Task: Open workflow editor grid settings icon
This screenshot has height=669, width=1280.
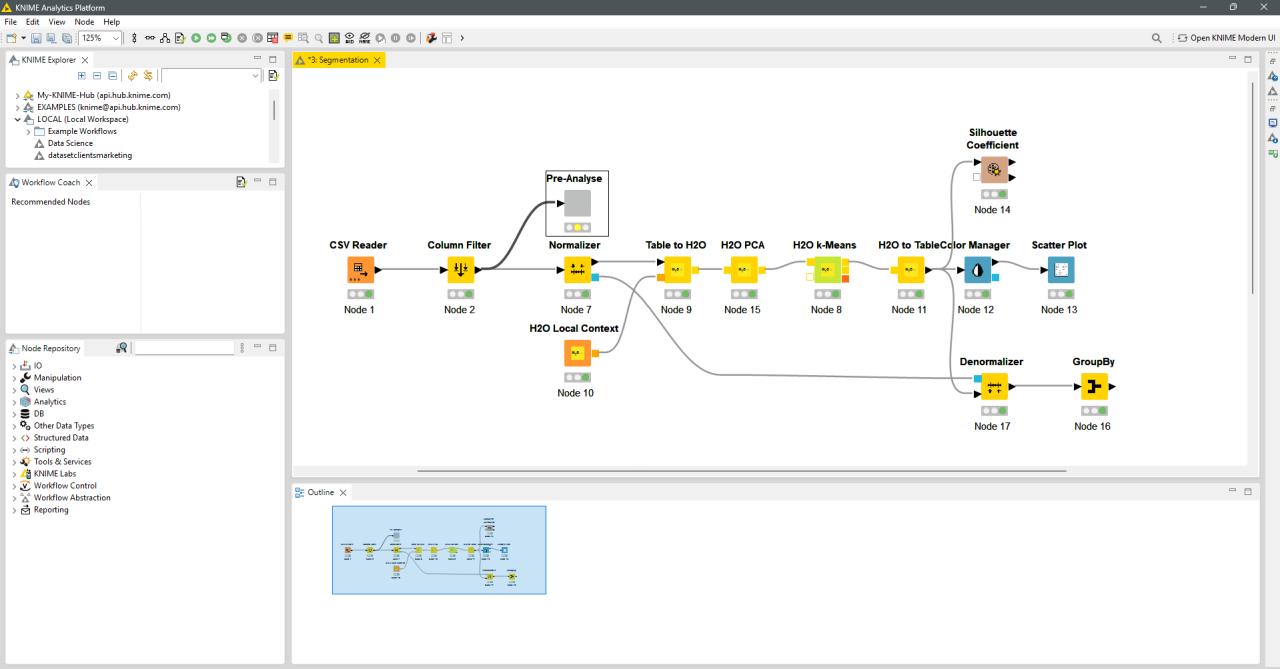Action: 334,38
